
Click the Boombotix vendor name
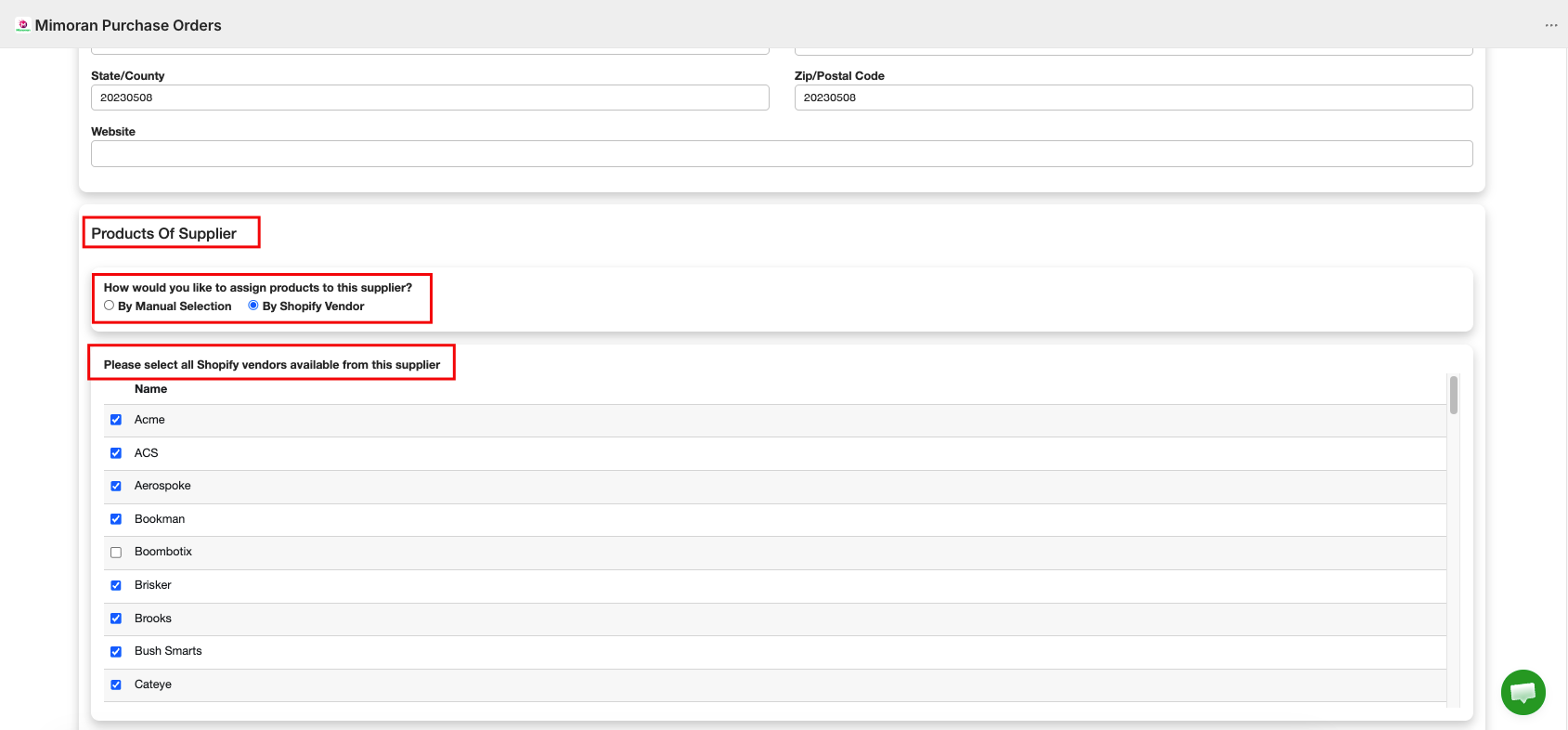163,552
